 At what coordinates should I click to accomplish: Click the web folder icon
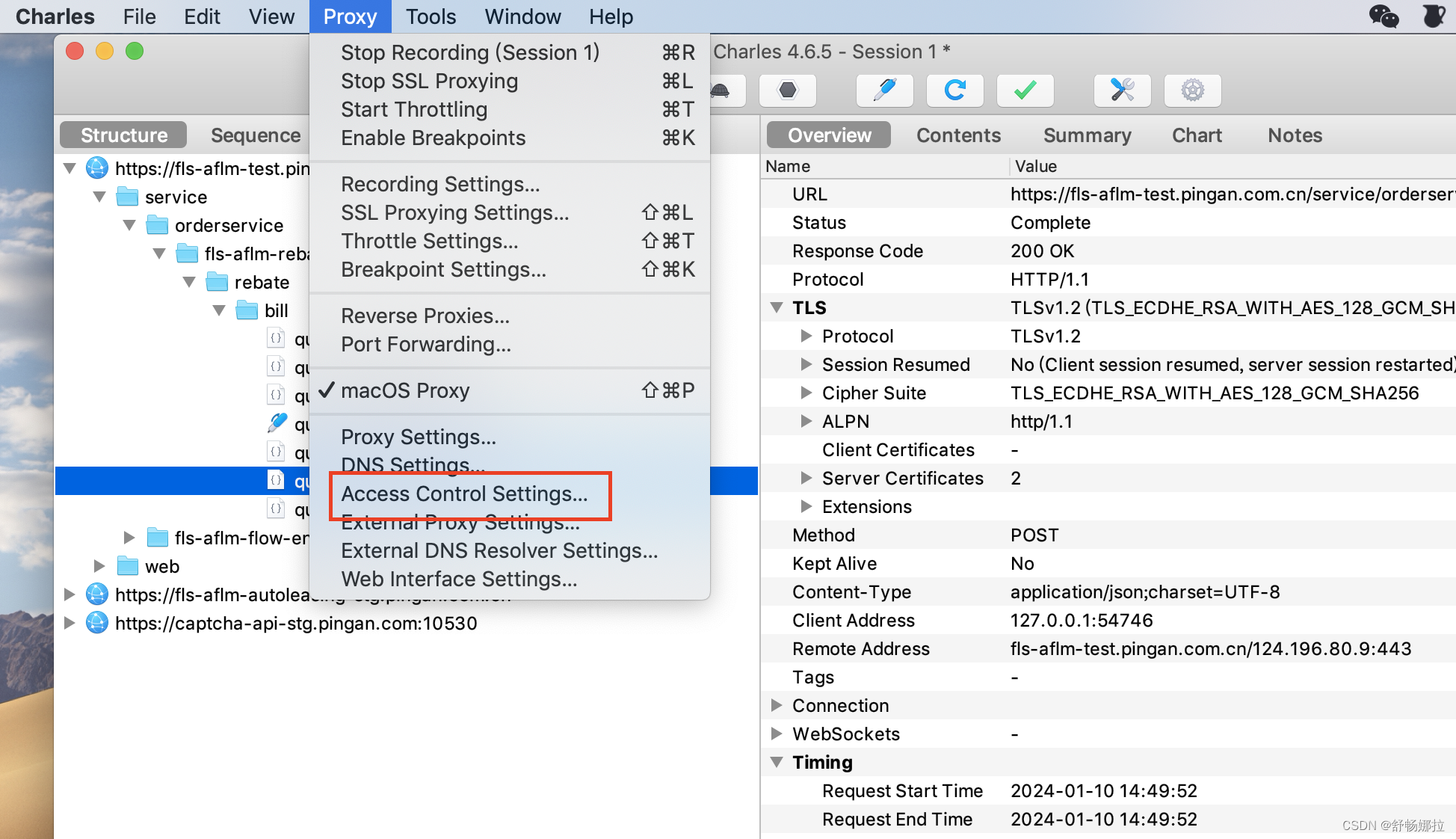coord(128,566)
